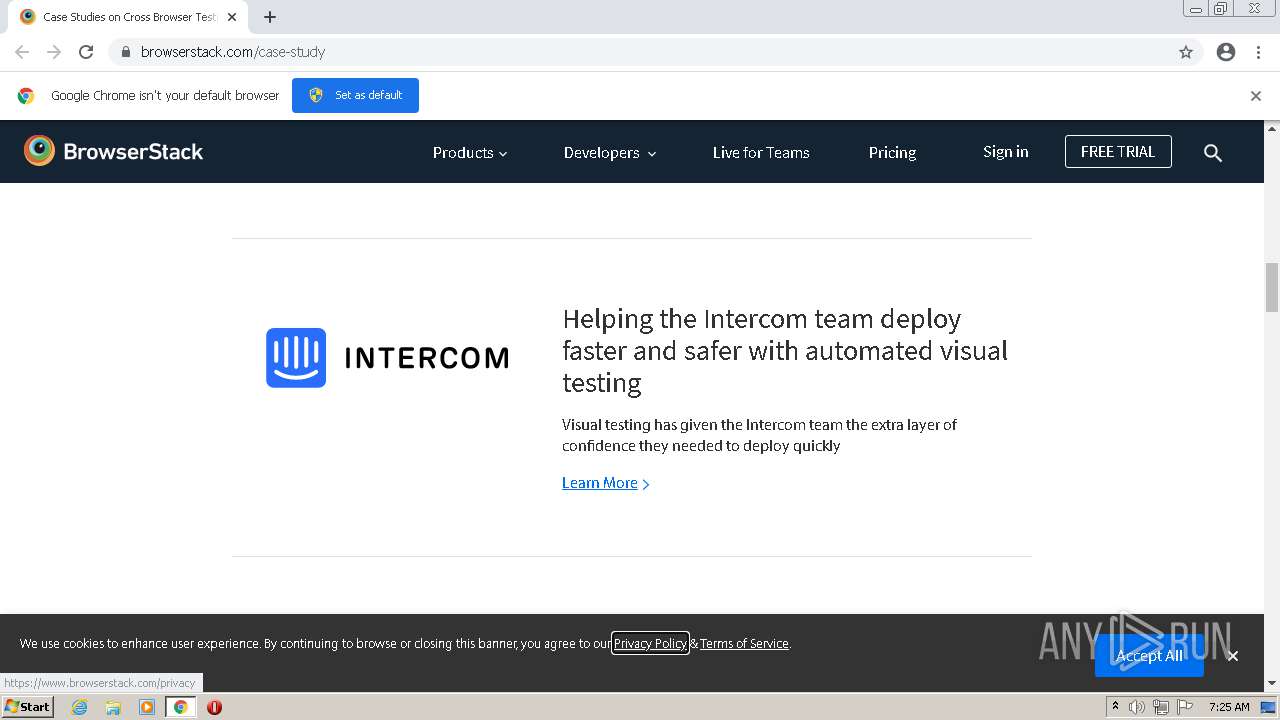The height and width of the screenshot is (720, 1280).
Task: Reload the page with the refresh icon
Action: click(x=86, y=52)
